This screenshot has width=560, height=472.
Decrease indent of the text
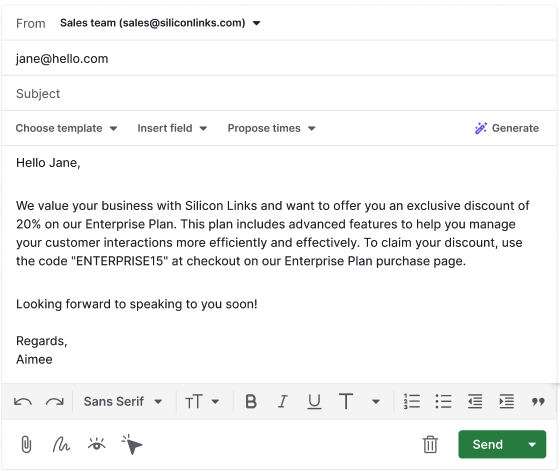point(475,401)
